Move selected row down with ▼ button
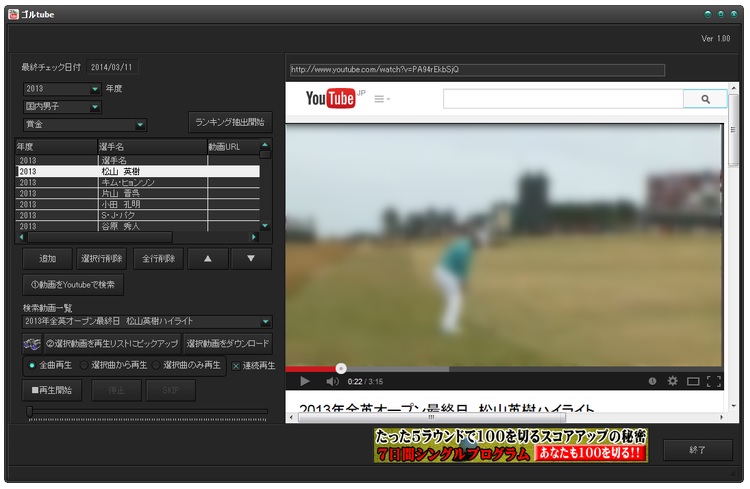 (x=251, y=258)
